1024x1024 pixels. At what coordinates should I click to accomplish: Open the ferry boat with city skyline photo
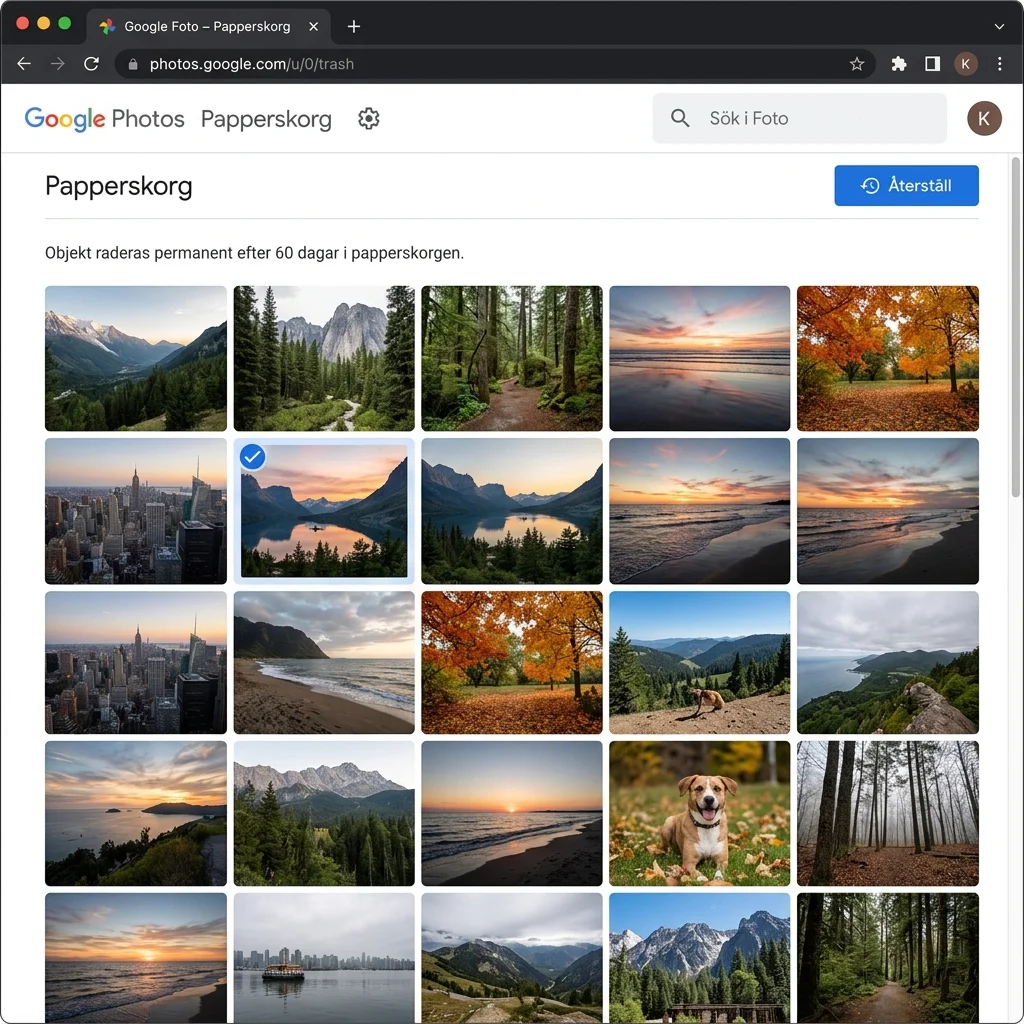[x=324, y=957]
